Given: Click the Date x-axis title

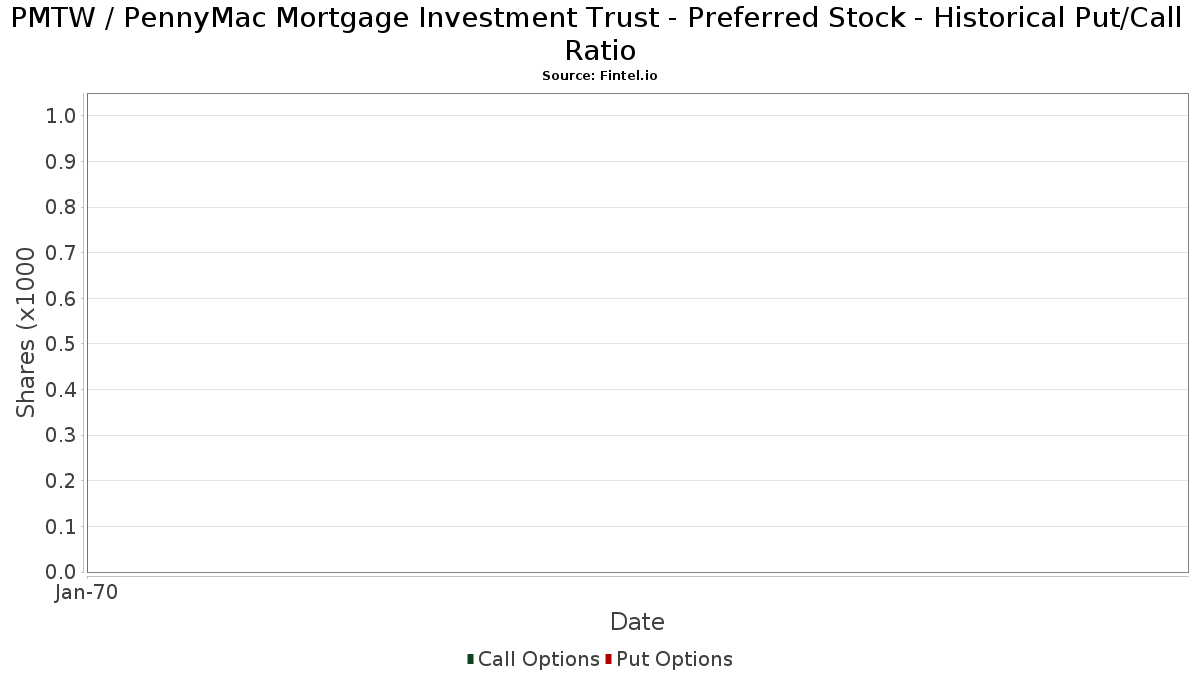Looking at the screenshot, I should (637, 622).
